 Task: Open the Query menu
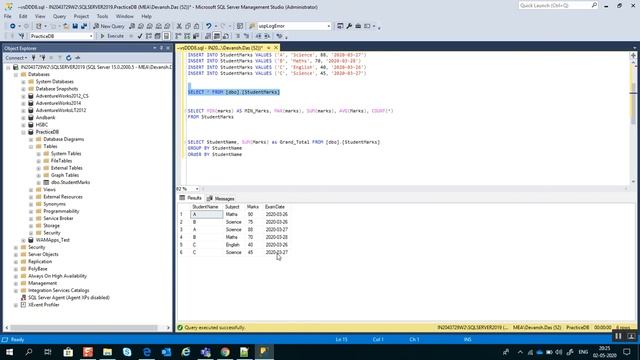pyautogui.click(x=59, y=16)
